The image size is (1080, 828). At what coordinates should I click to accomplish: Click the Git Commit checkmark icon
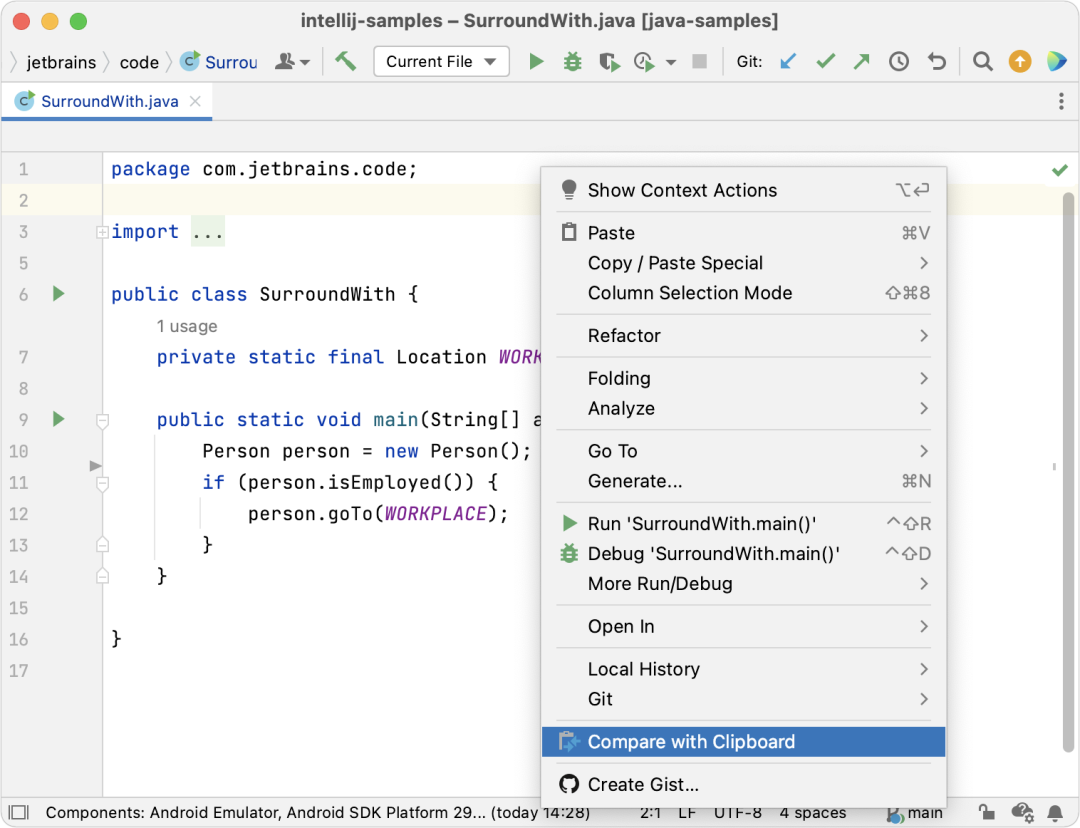tap(825, 61)
